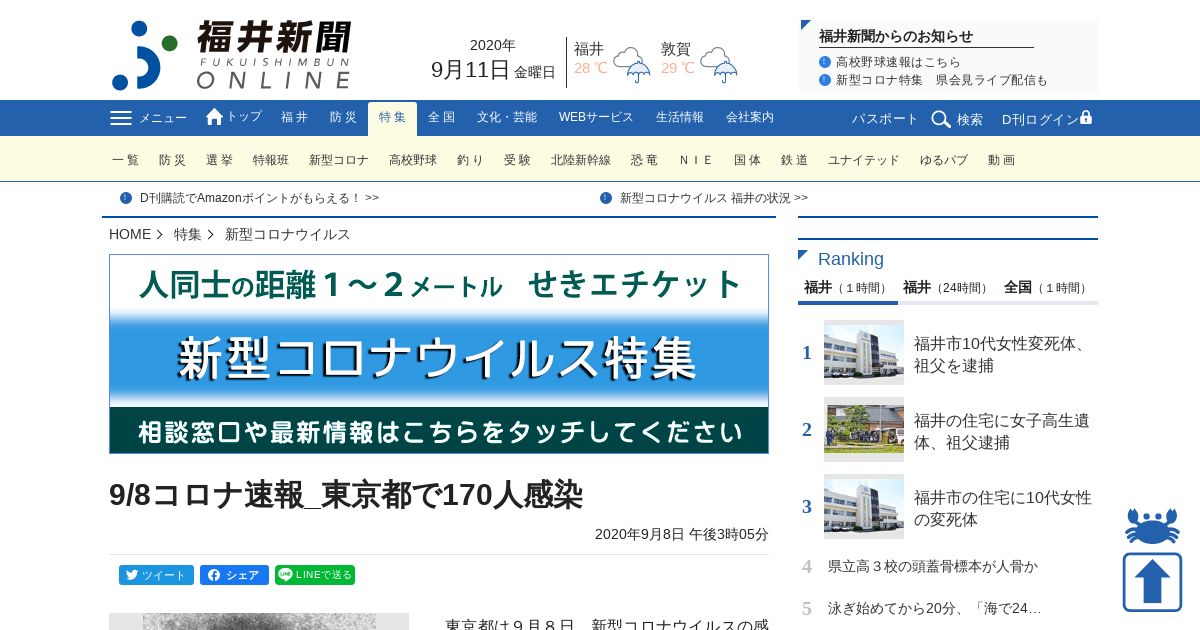Open the 文化・芸能 navigation tab
The height and width of the screenshot is (630, 1200).
point(506,118)
